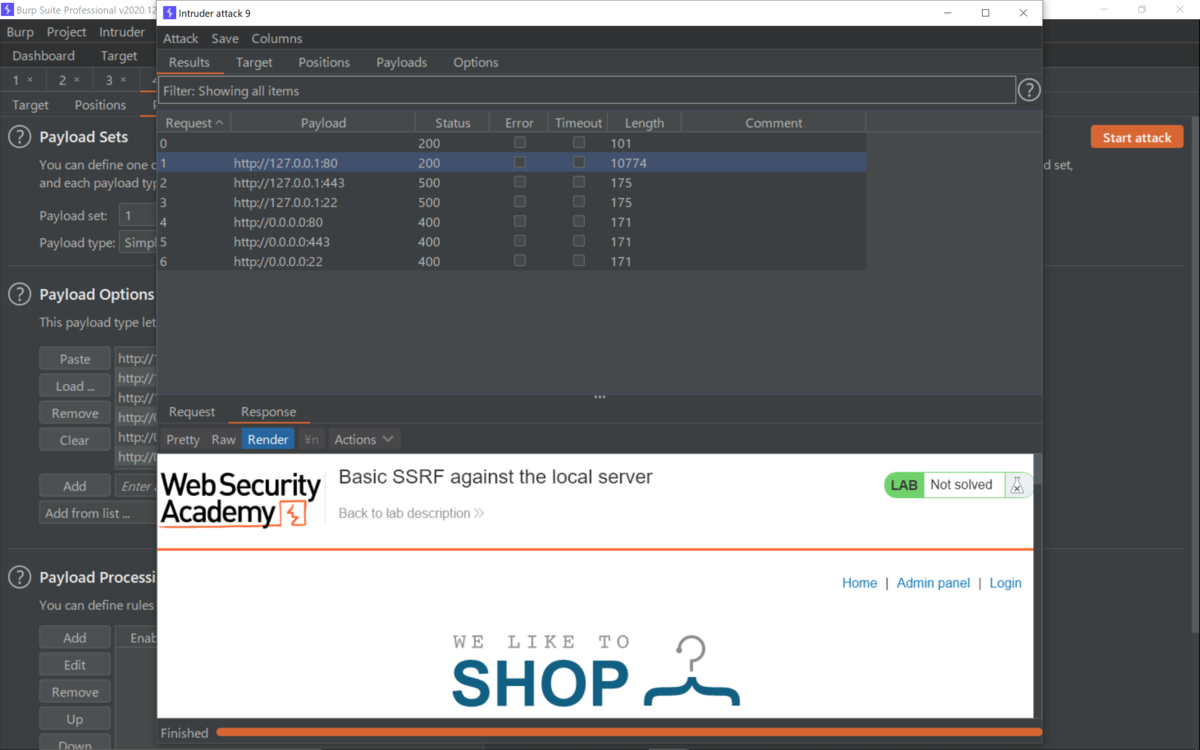The height and width of the screenshot is (750, 1200).
Task: Toggle Error checkbox for http://0.0.0.0:22 row
Action: click(x=519, y=261)
